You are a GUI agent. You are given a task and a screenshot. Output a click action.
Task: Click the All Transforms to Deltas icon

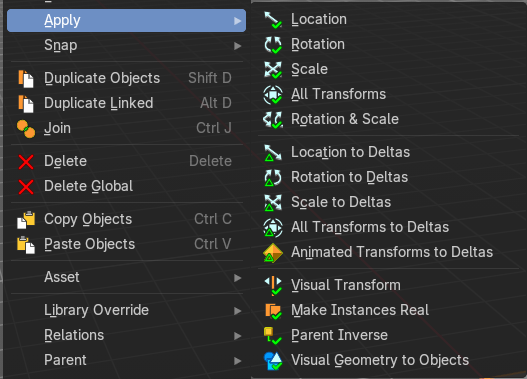pos(273,227)
